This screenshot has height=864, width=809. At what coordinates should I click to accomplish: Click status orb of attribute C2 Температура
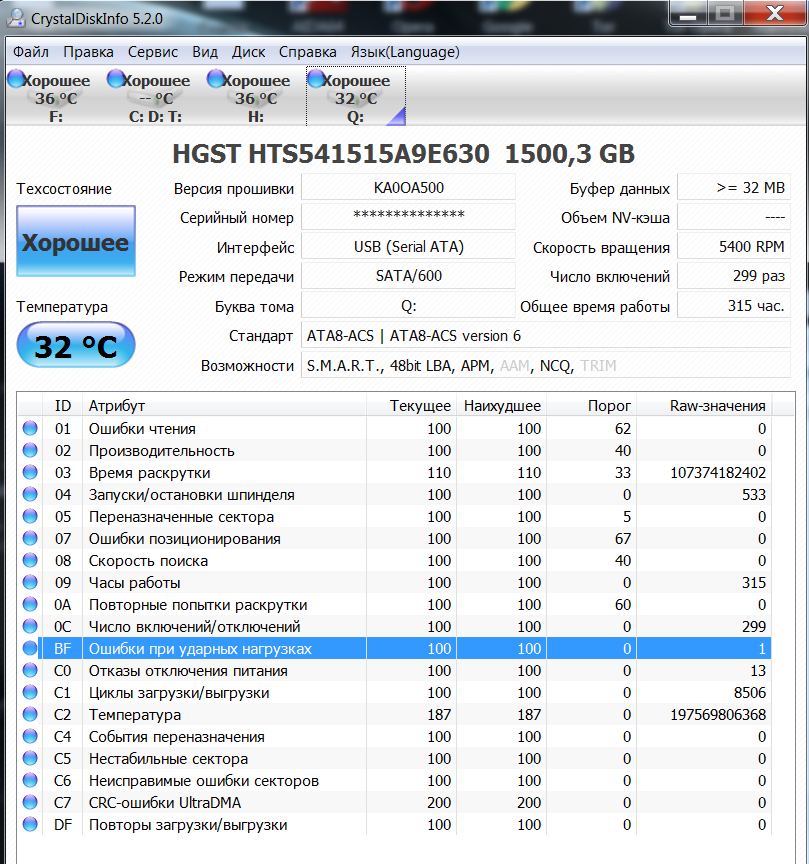pyautogui.click(x=30, y=715)
